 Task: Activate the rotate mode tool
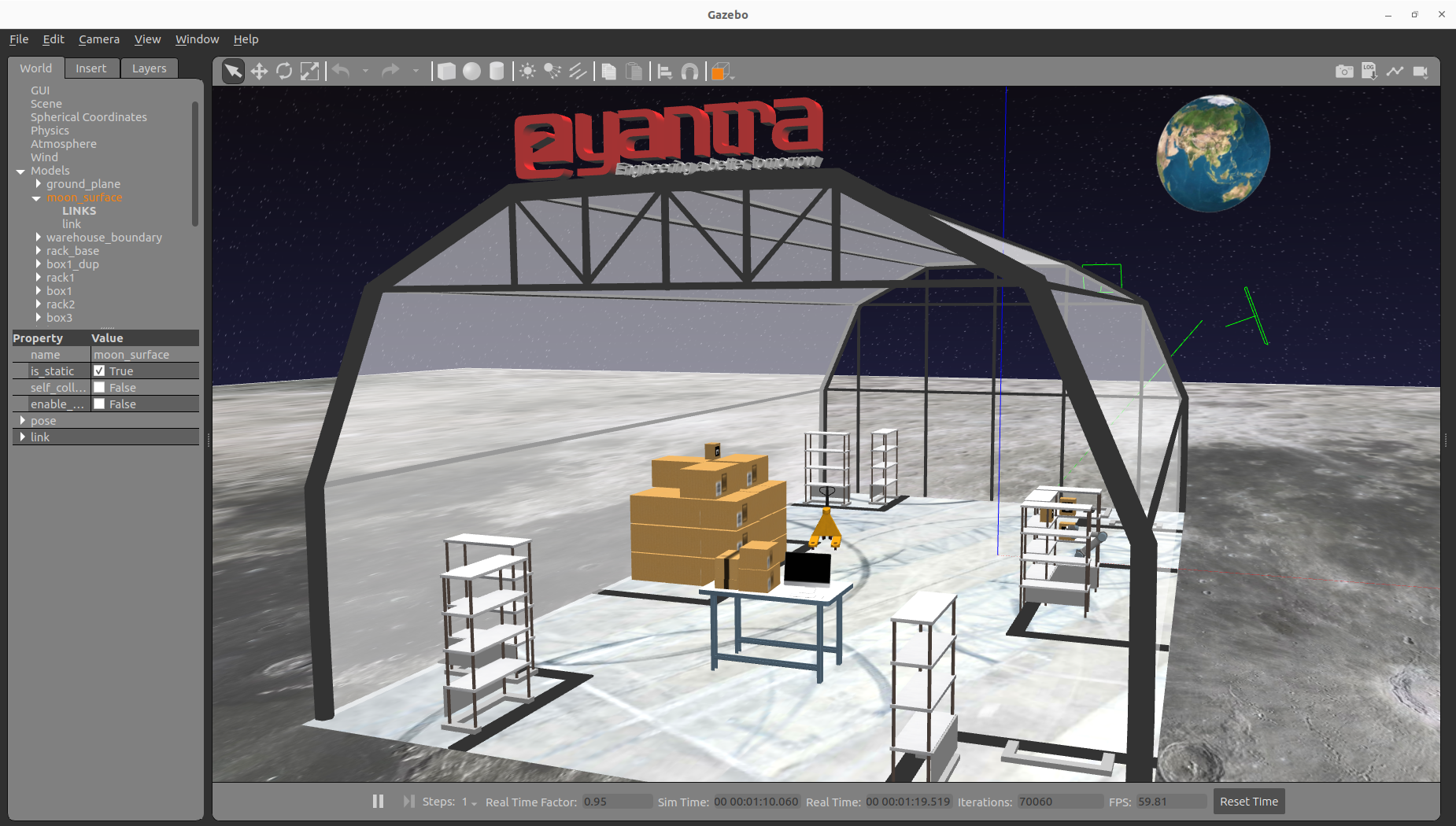click(284, 72)
